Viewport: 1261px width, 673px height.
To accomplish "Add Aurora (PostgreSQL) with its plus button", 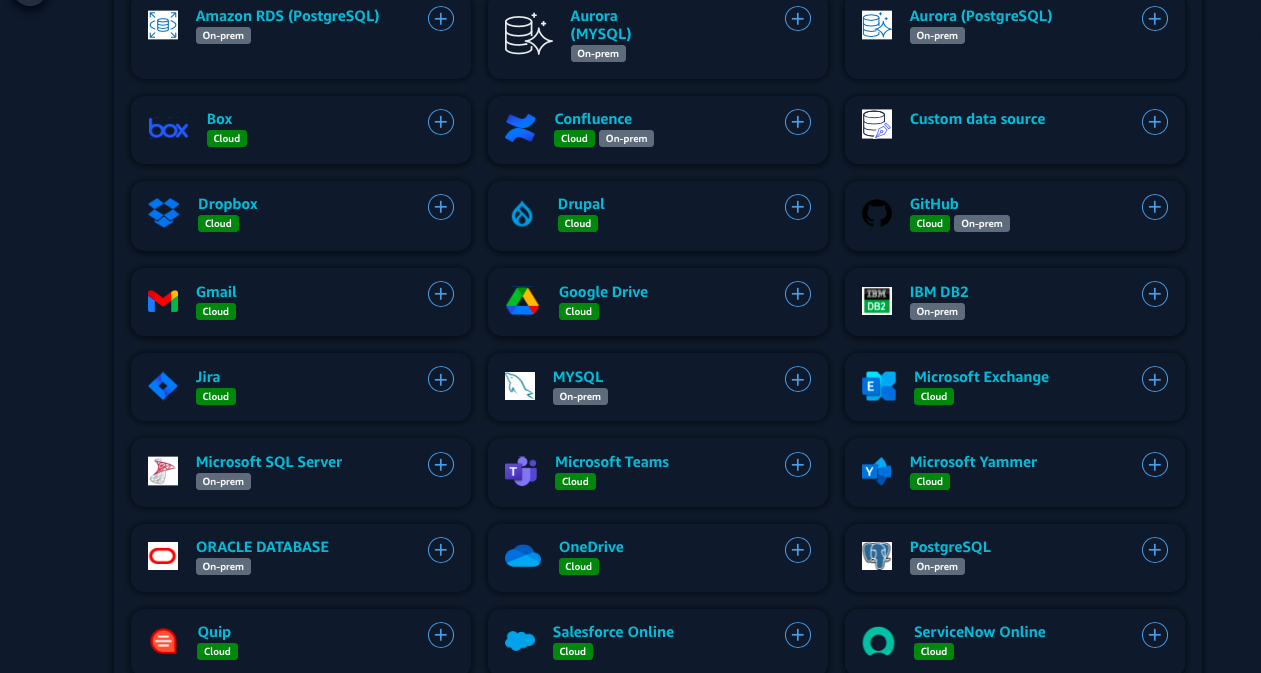I will pos(1155,19).
